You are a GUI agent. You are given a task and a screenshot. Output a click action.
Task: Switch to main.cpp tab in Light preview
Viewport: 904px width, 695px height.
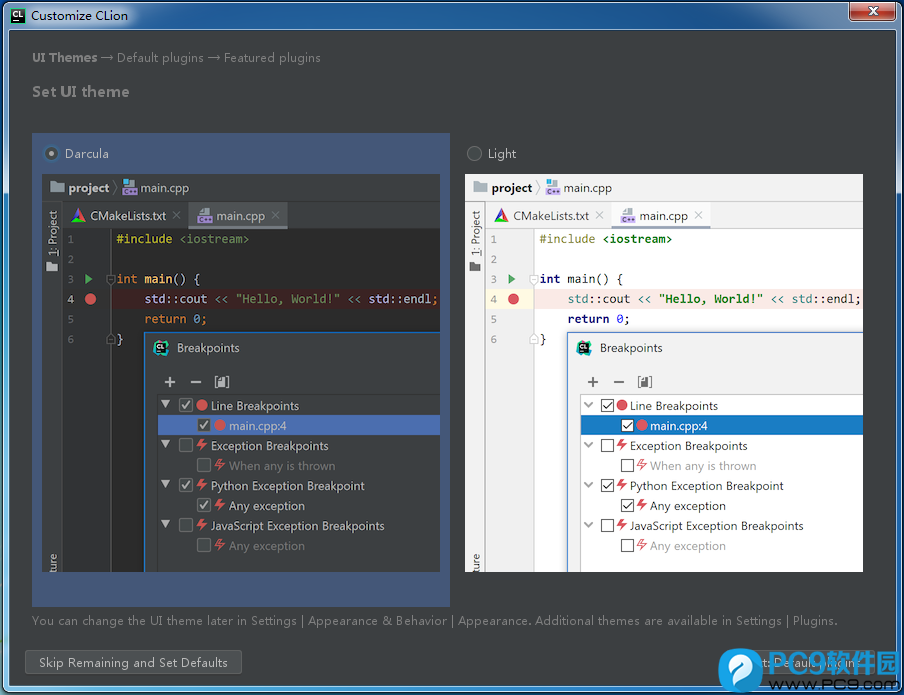[661, 216]
